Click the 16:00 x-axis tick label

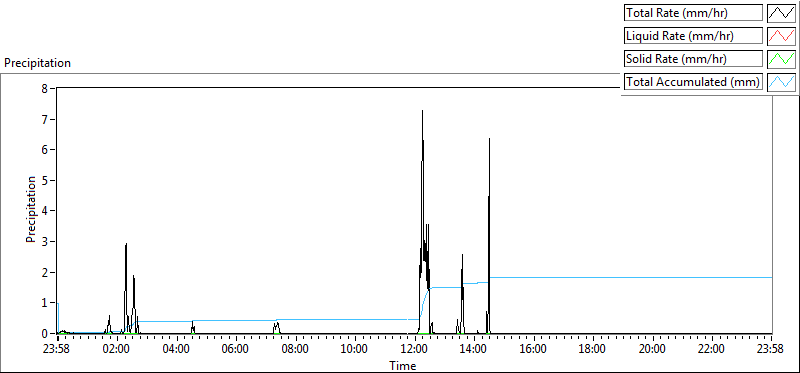click(x=533, y=350)
